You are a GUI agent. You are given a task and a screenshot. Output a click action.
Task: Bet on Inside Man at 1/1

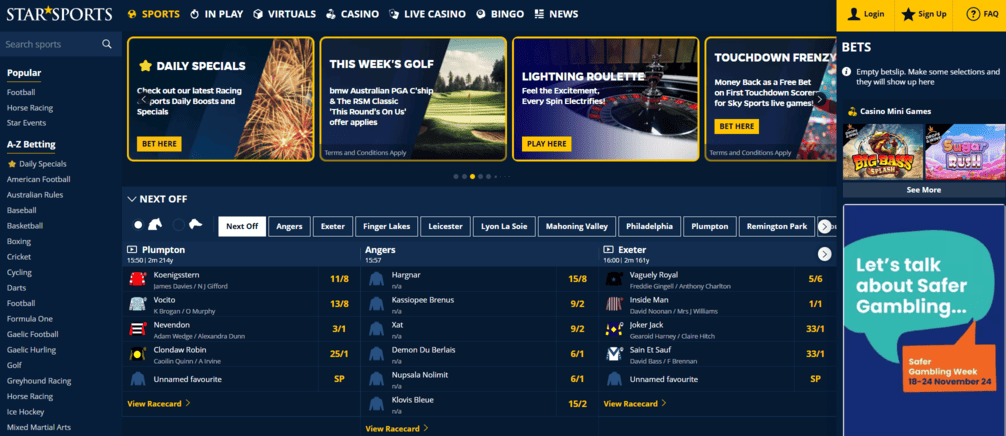click(815, 304)
